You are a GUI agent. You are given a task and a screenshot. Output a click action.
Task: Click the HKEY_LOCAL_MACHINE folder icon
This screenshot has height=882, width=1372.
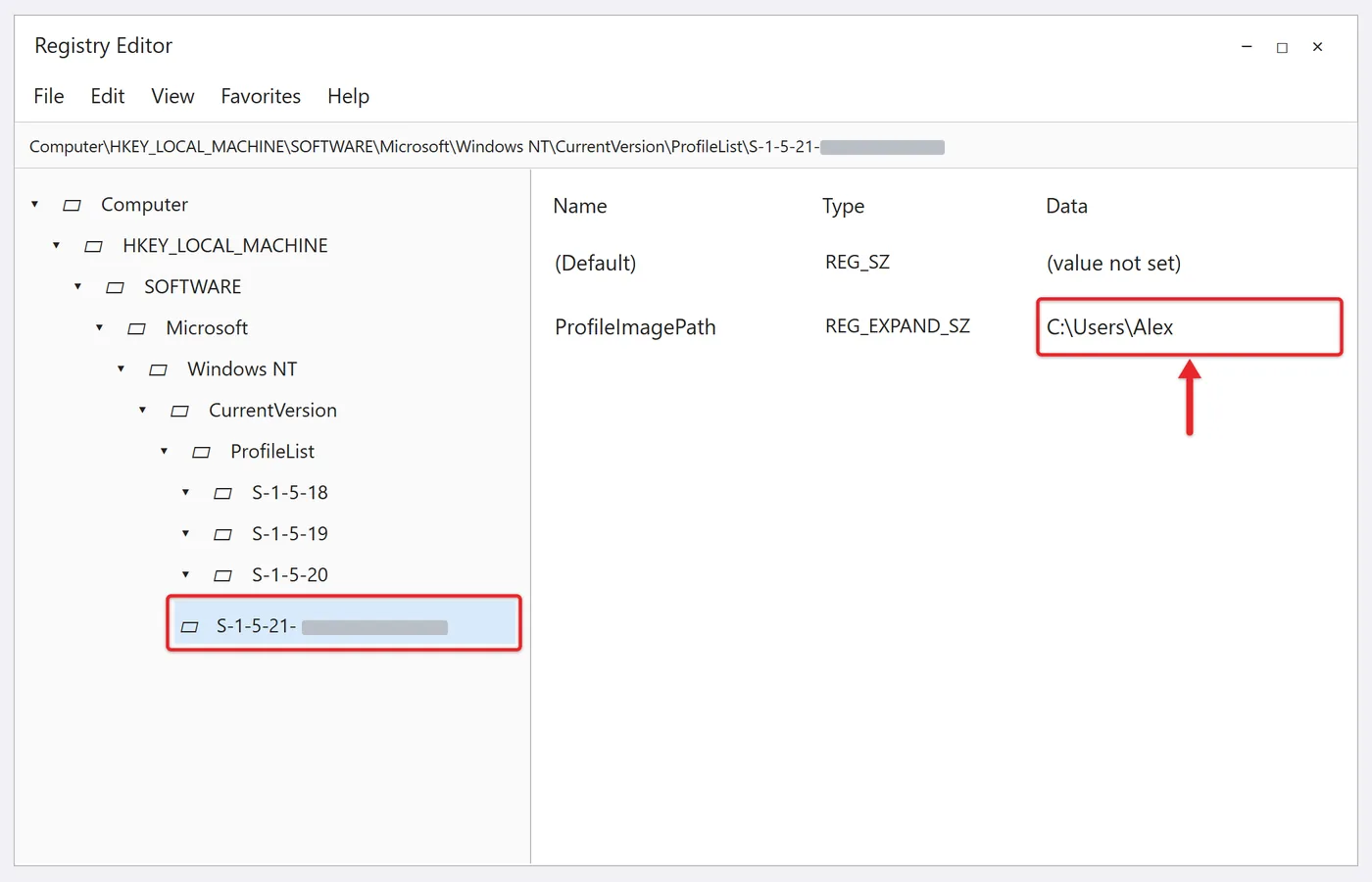tap(93, 246)
